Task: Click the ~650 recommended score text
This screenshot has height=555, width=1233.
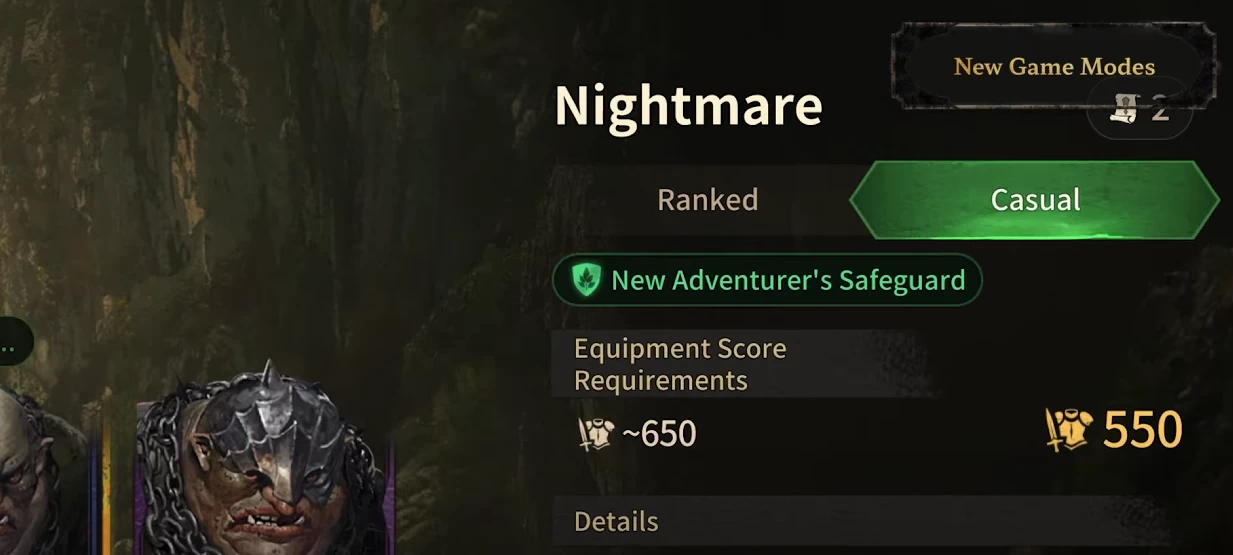Action: tap(659, 434)
